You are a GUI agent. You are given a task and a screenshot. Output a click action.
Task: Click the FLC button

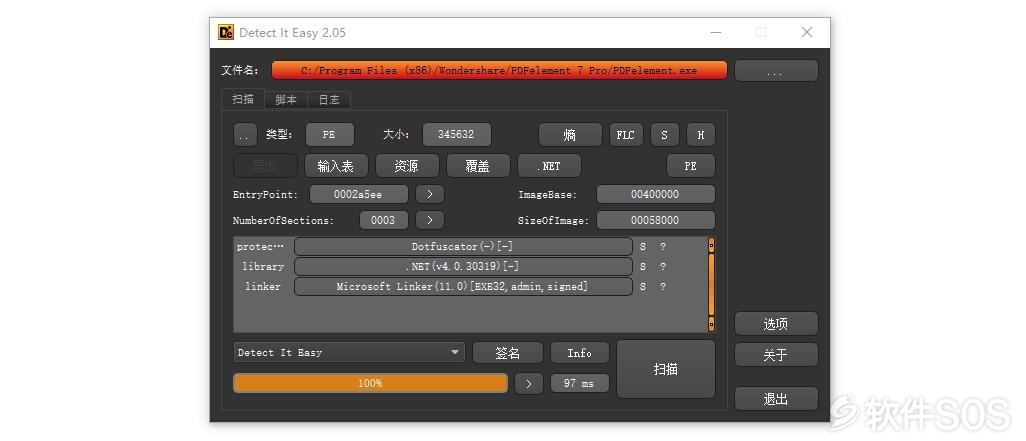626,135
